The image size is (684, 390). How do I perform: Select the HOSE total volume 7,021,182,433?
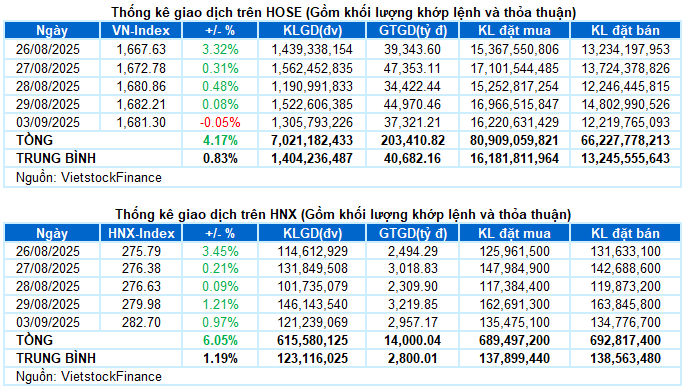(312, 140)
